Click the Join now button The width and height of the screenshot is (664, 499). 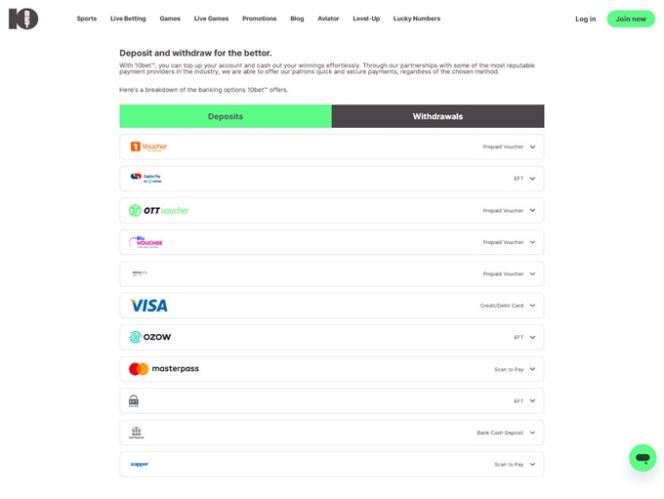click(x=630, y=18)
